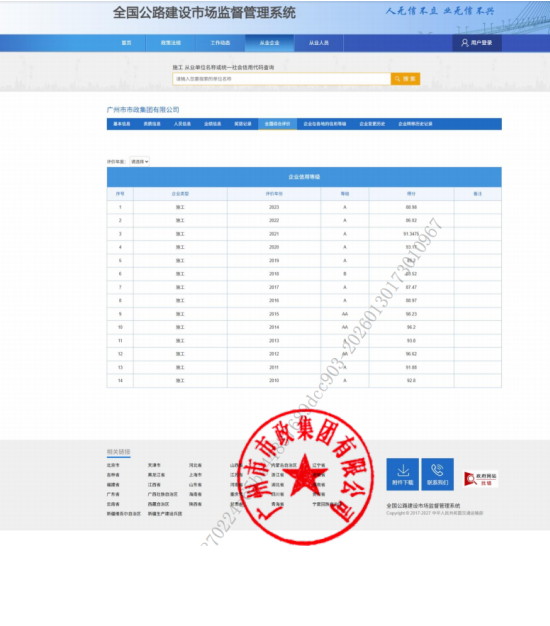This screenshot has width=550, height=626.
Task: Click the orange 搜索 magnifier search button
Action: [x=405, y=79]
